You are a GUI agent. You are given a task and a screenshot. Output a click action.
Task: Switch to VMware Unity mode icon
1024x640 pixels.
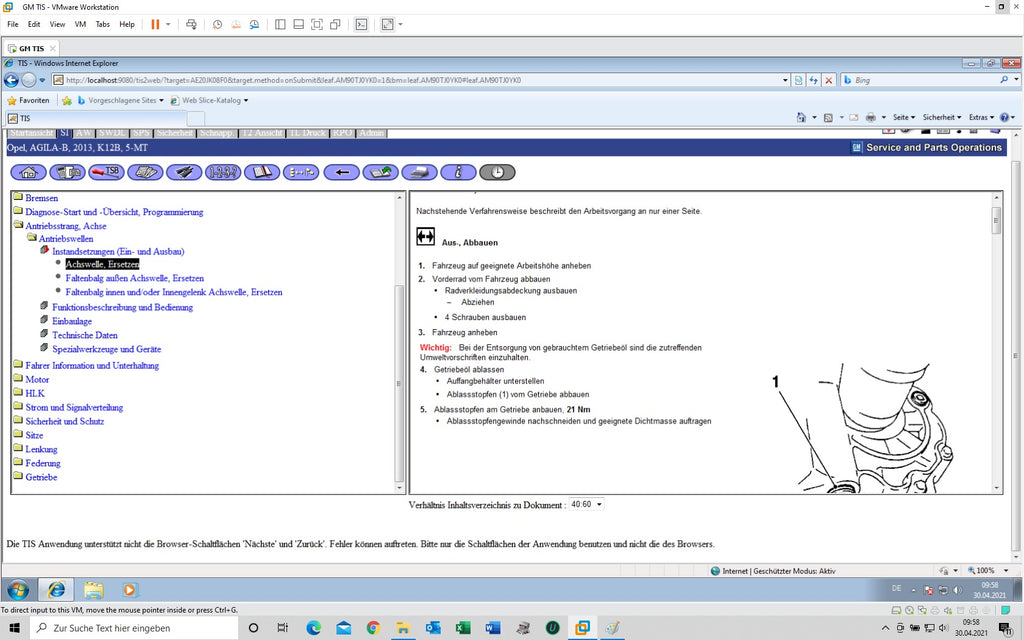pos(335,24)
